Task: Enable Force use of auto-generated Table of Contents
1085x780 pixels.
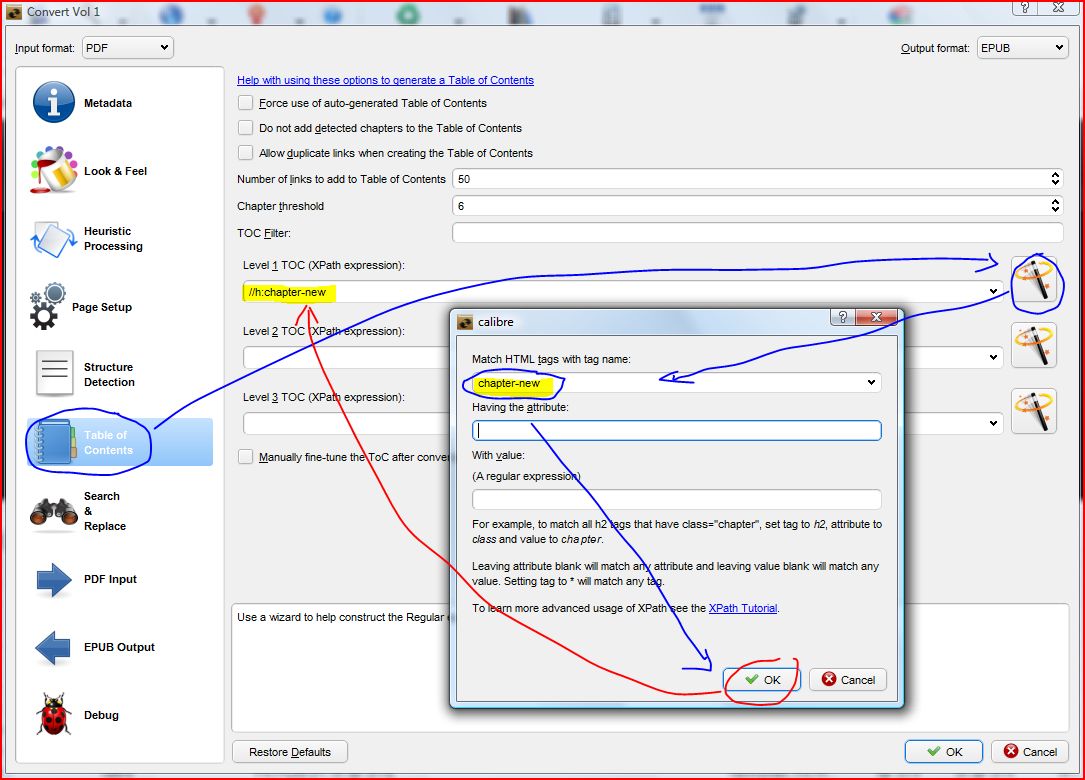Action: click(x=245, y=103)
